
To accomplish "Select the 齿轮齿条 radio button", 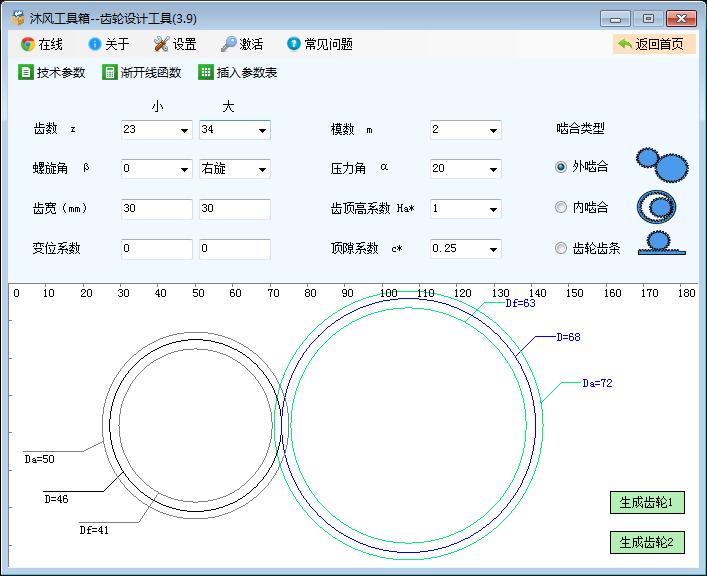I will click(x=561, y=248).
